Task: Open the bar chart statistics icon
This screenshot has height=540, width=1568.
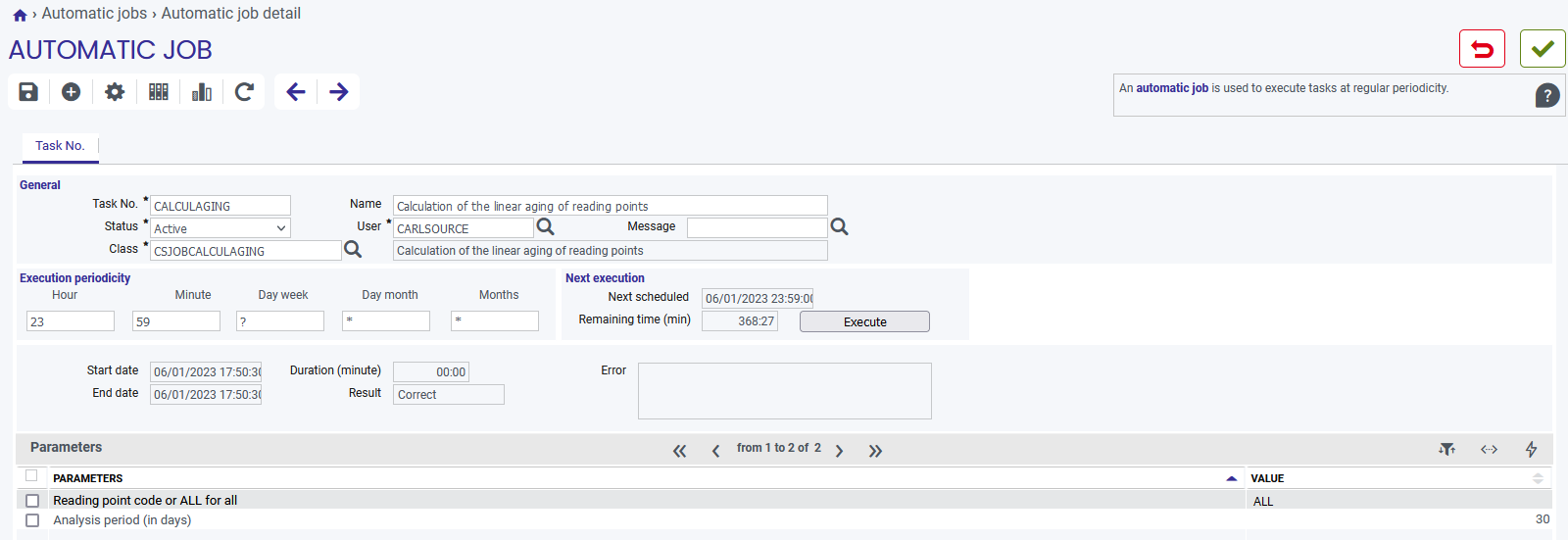Action: point(202,92)
